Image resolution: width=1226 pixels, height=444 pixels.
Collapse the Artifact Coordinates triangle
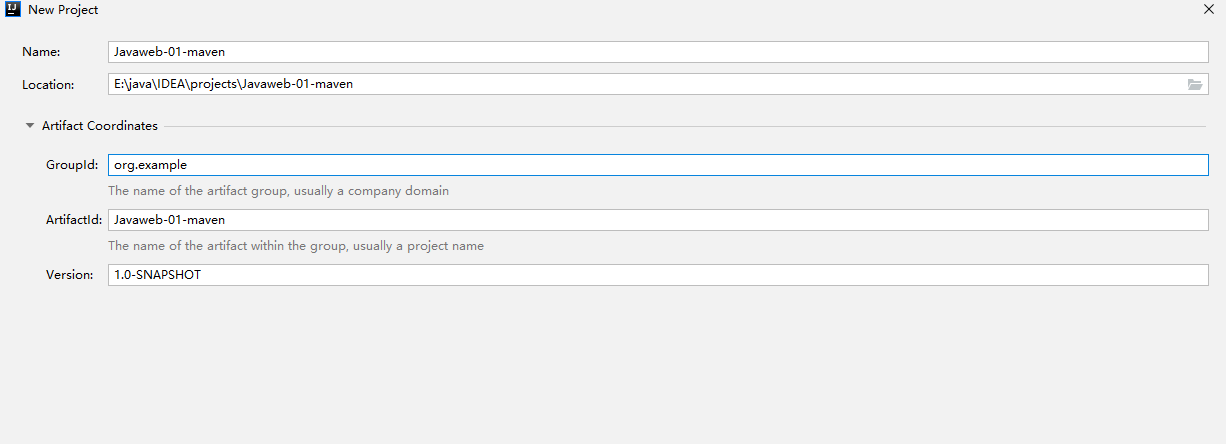(30, 126)
